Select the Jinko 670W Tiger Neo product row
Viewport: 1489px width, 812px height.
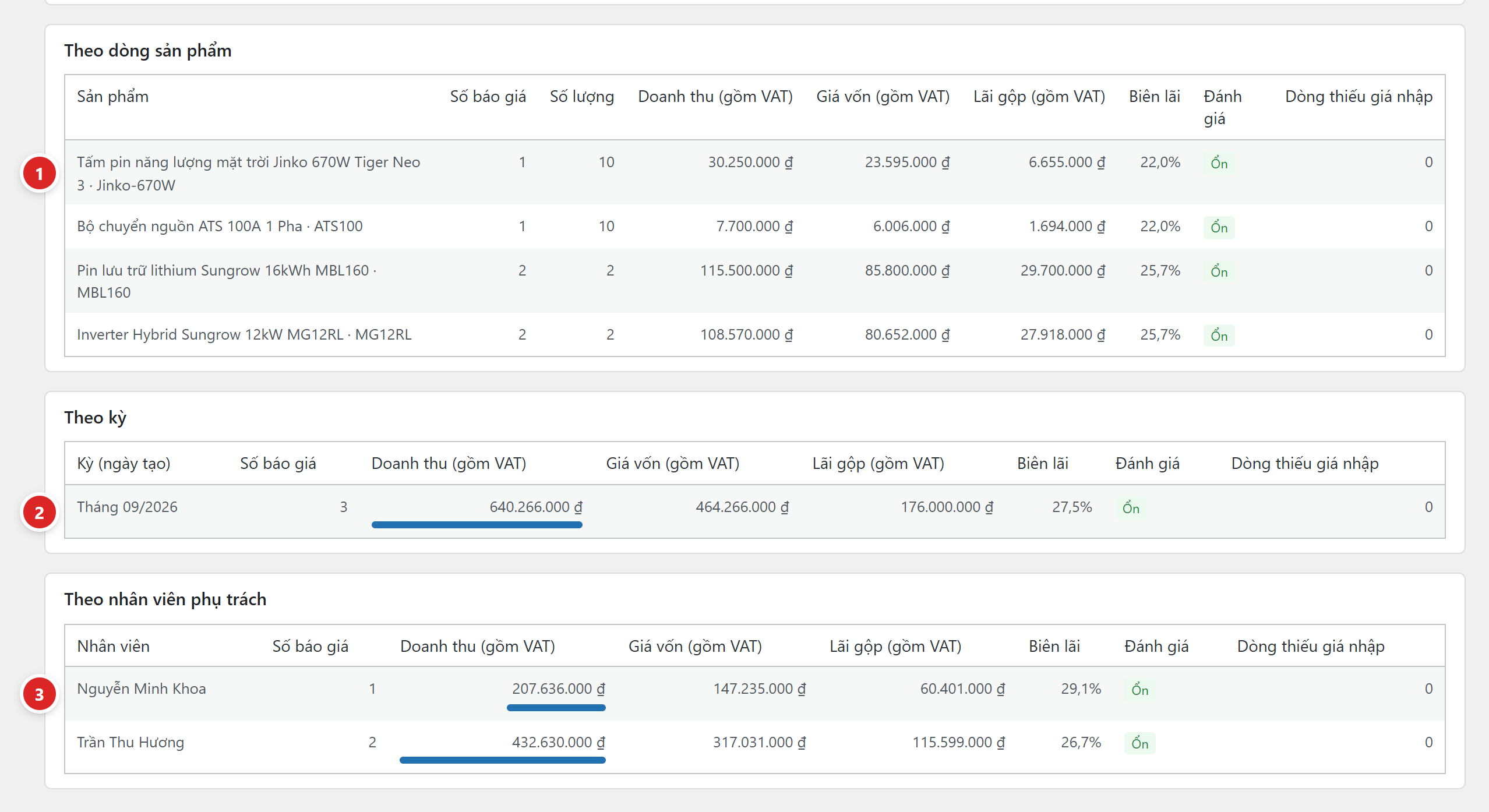tap(755, 173)
